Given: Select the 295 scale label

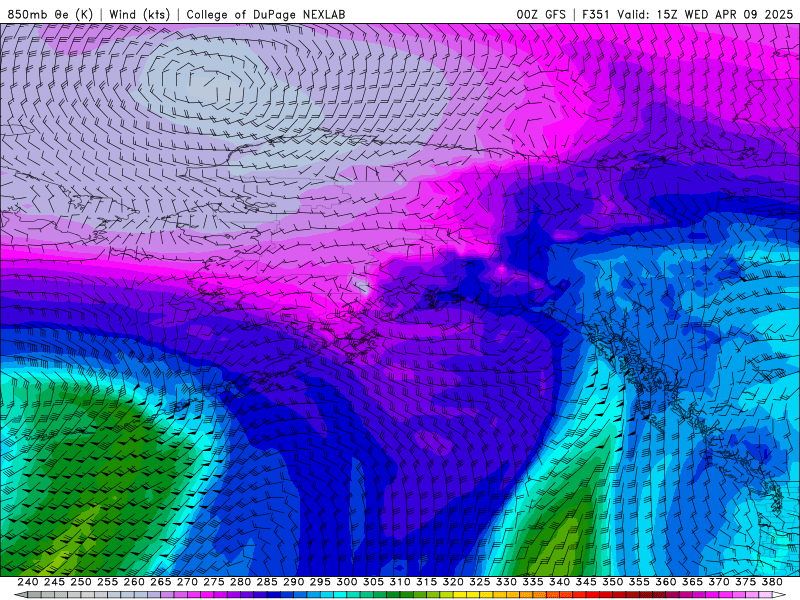Looking at the screenshot, I should coord(320,582).
